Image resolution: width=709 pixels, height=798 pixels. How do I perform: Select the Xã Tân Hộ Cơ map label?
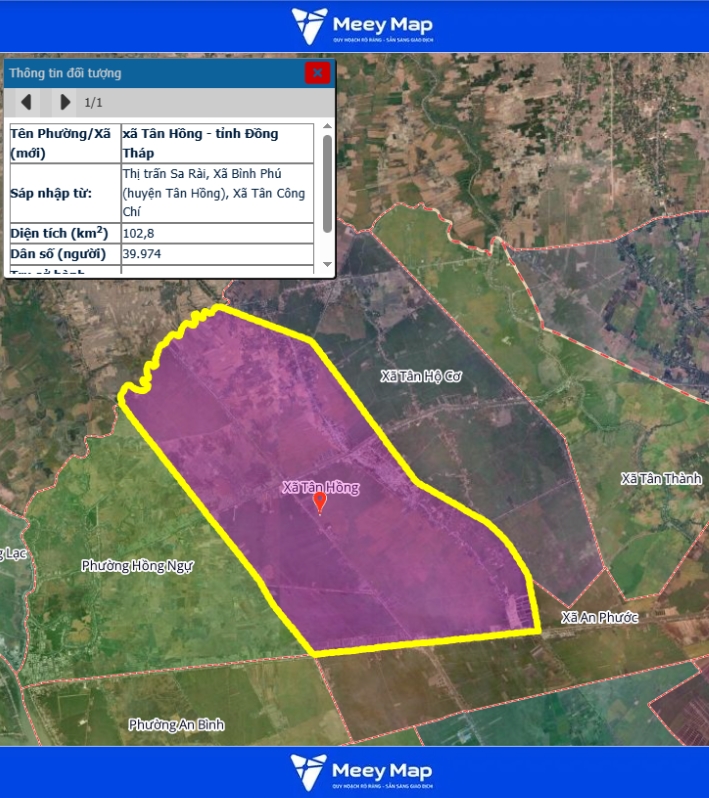(x=421, y=376)
